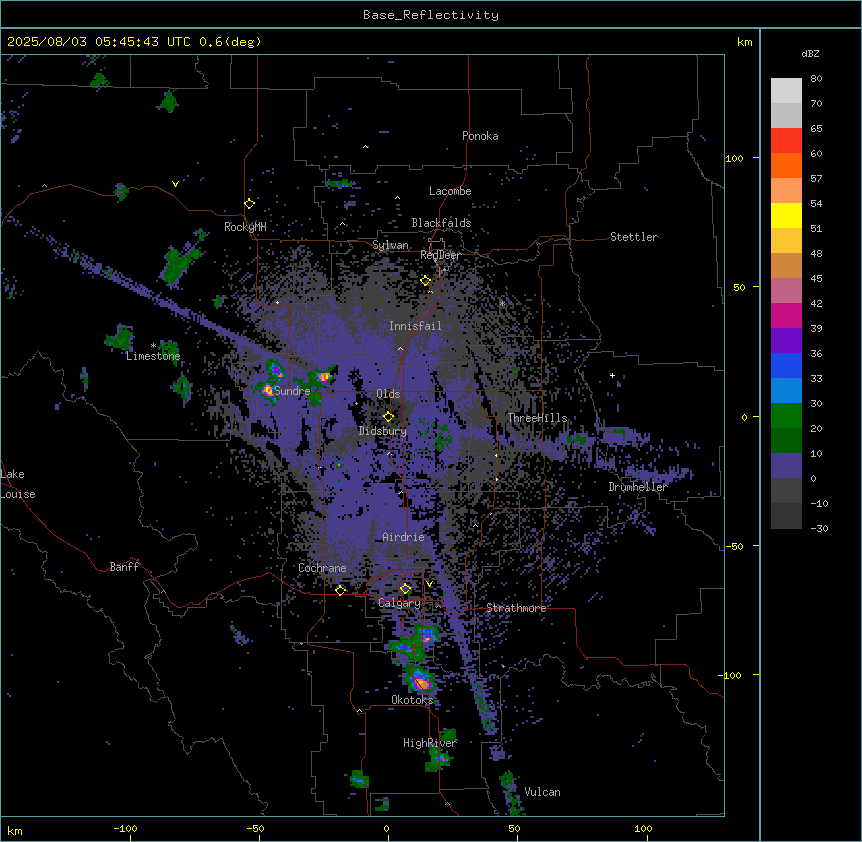Select the green 20-30 dBZ legend swatch
Image resolution: width=862 pixels, height=842 pixels.
click(x=786, y=416)
